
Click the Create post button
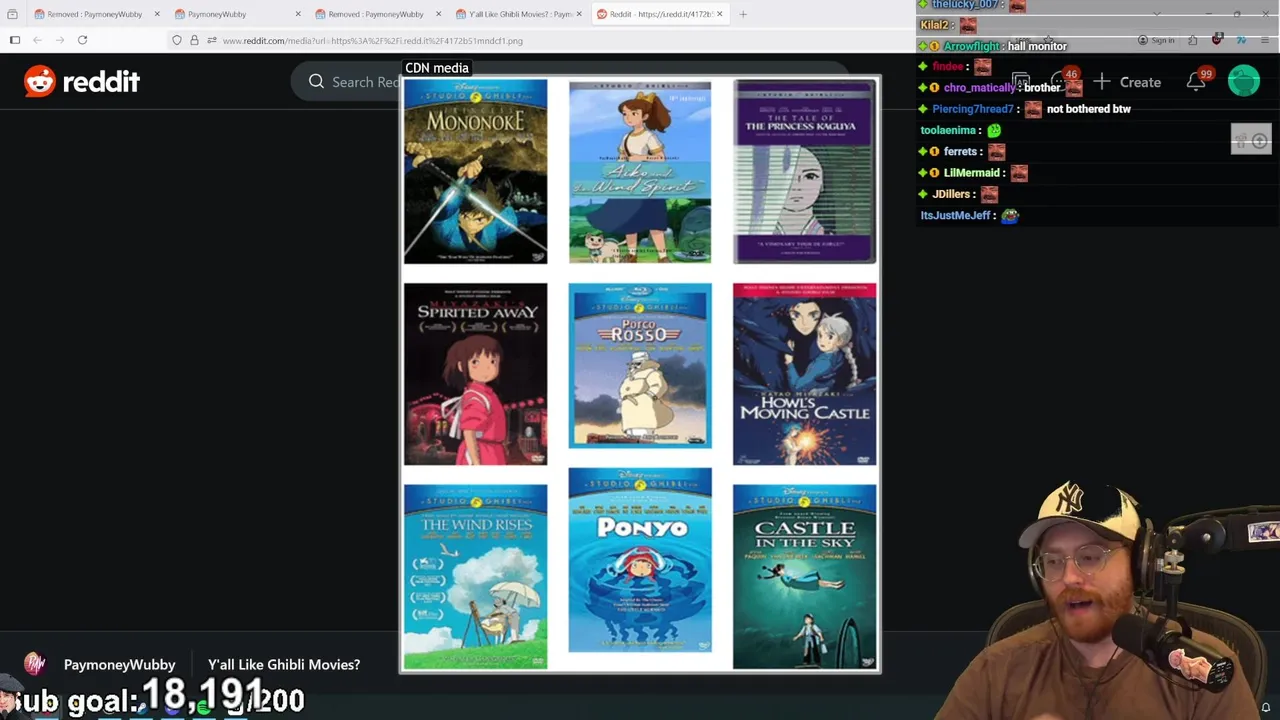pos(1127,82)
